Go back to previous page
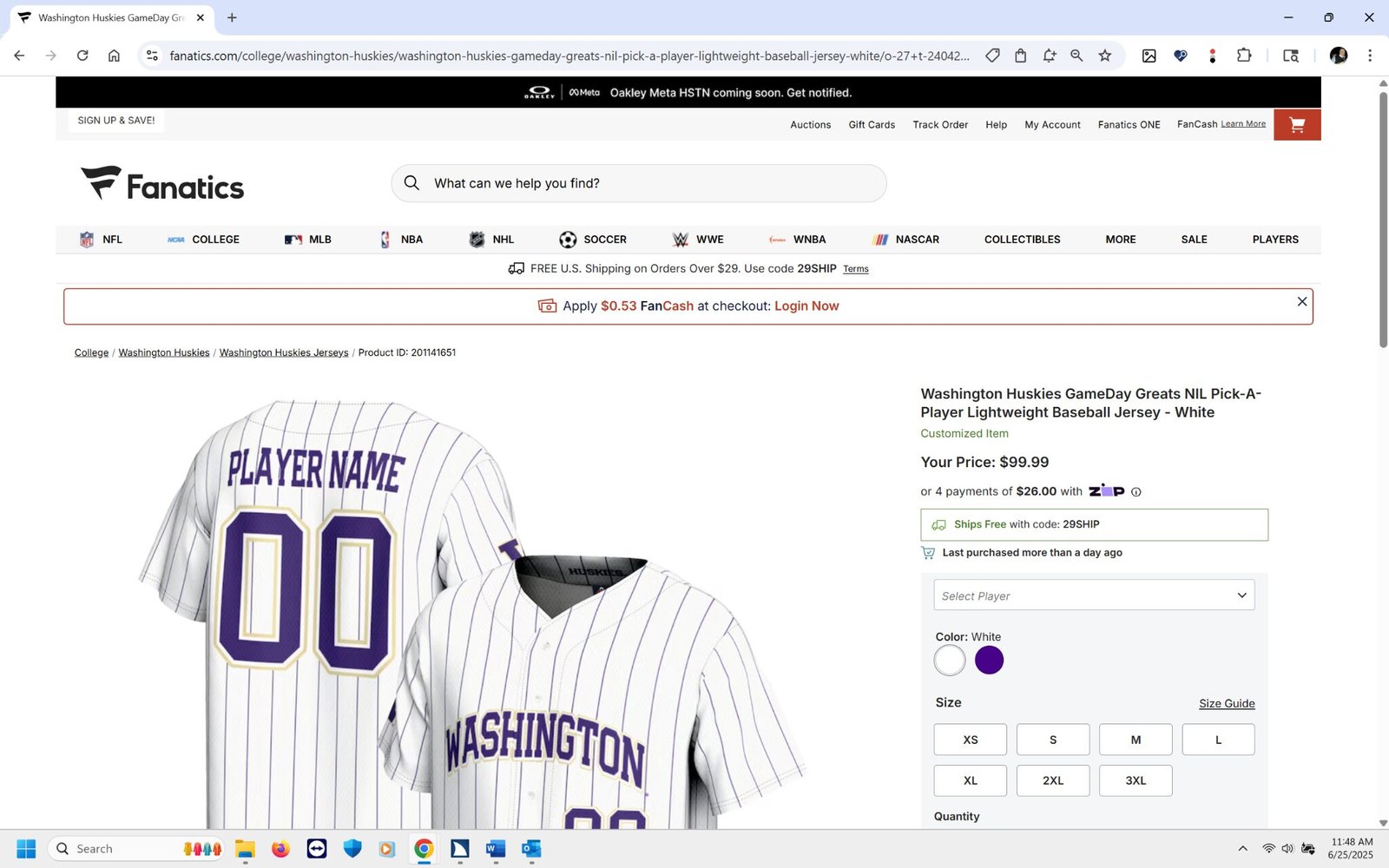 (19, 56)
